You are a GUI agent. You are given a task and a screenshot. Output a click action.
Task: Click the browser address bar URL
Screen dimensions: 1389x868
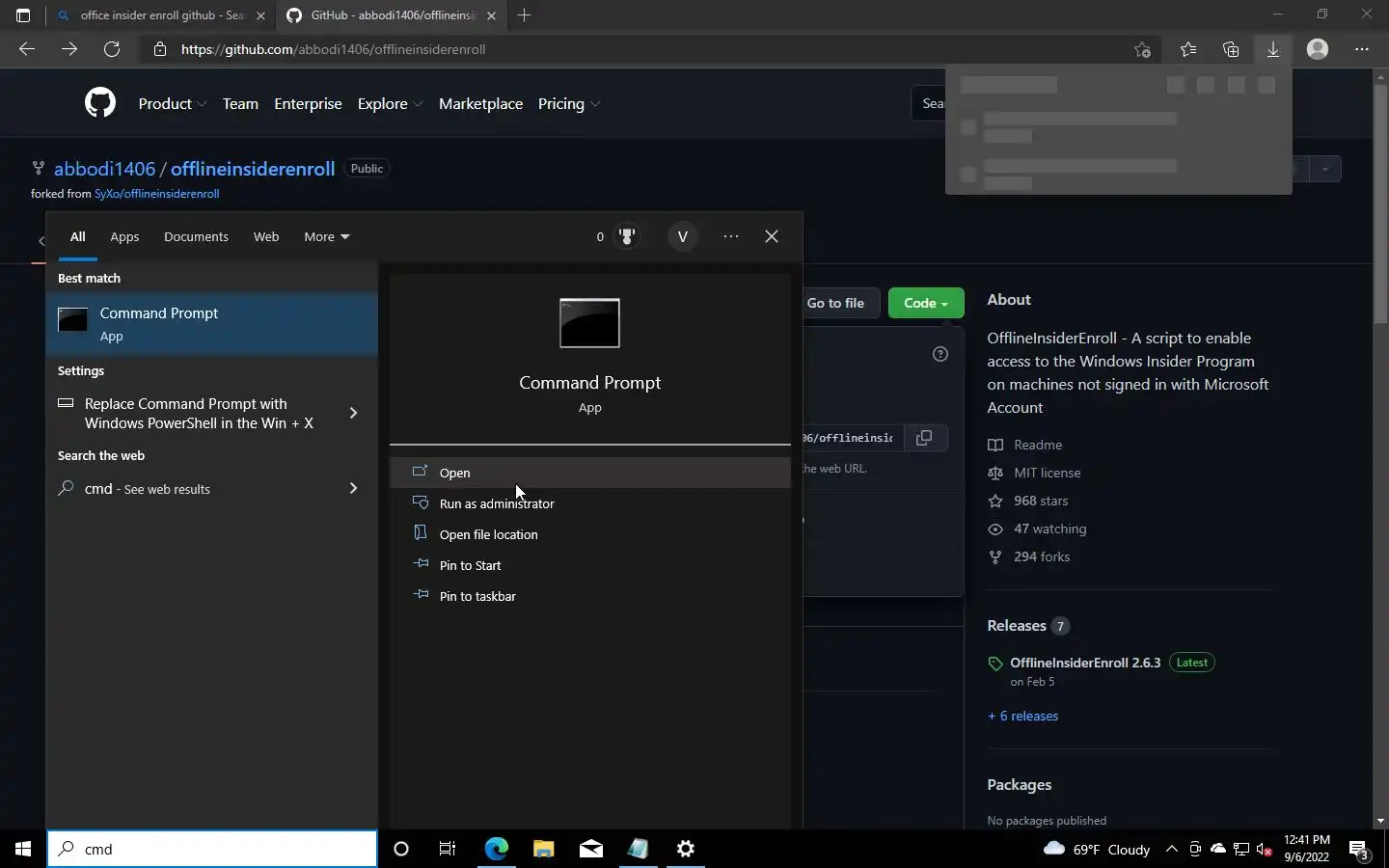pyautogui.click(x=333, y=49)
